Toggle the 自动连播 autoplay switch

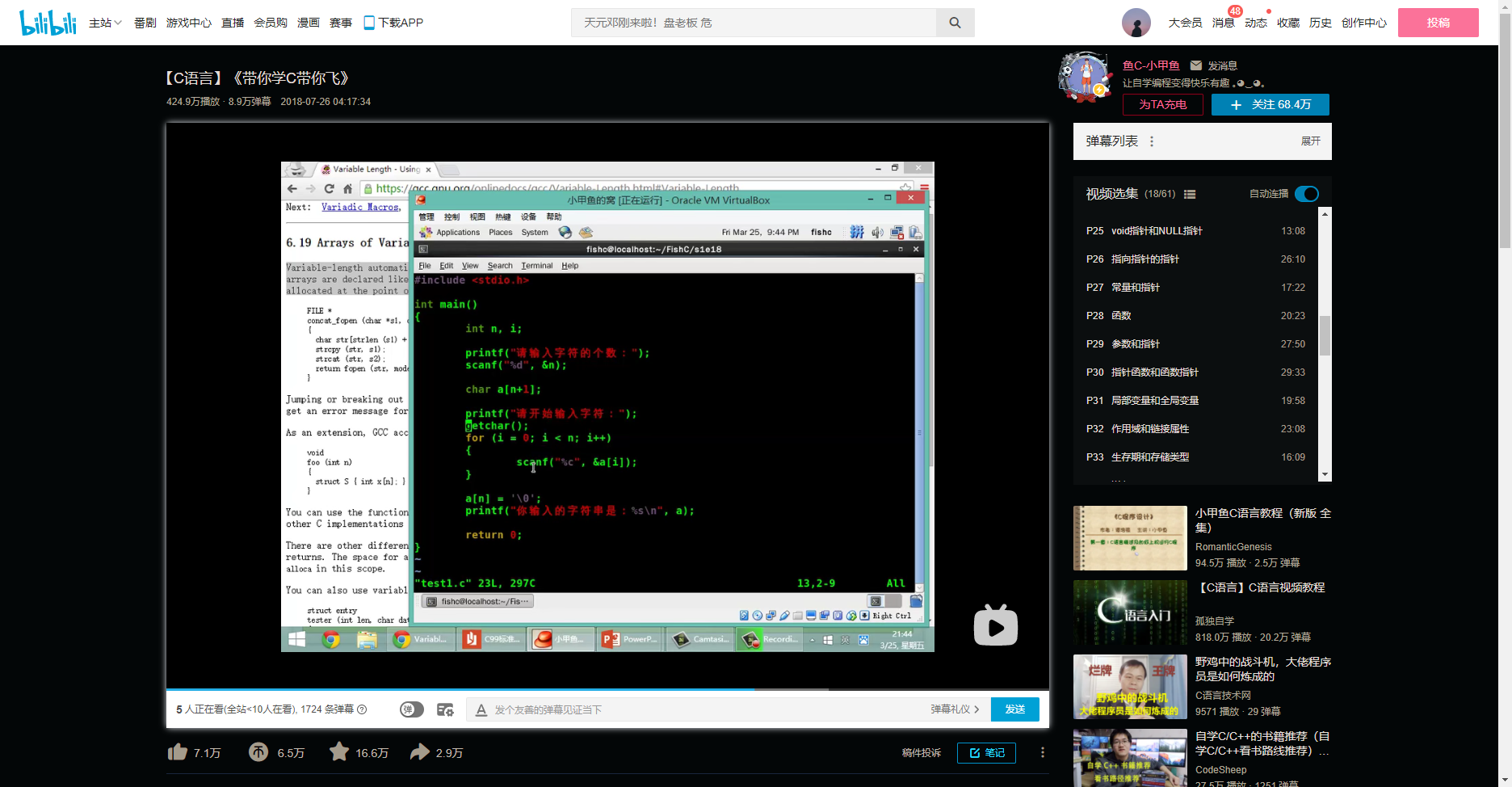(1307, 194)
